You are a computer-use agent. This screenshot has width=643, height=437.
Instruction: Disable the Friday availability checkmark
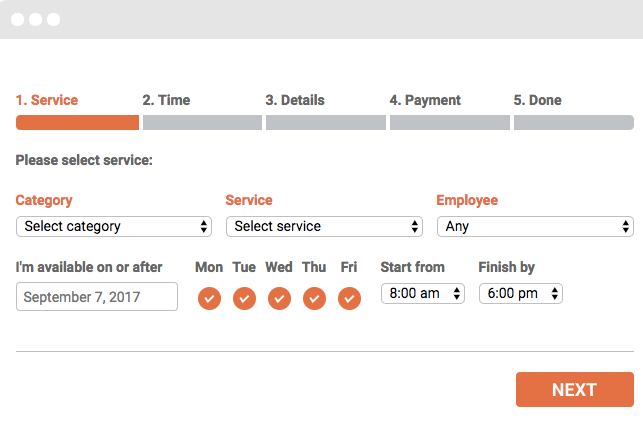coord(349,298)
